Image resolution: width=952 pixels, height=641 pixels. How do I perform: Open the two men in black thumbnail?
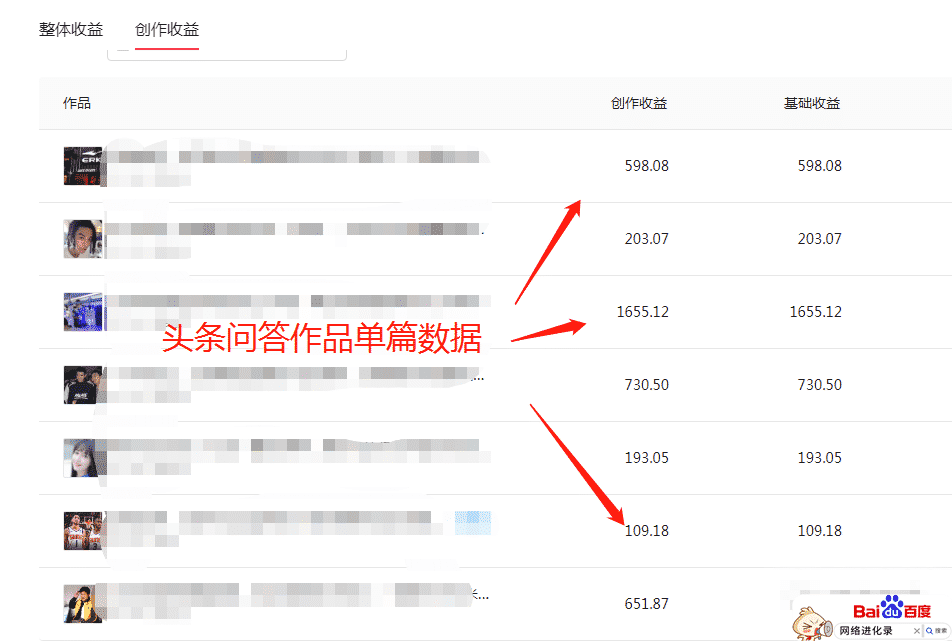[83, 384]
